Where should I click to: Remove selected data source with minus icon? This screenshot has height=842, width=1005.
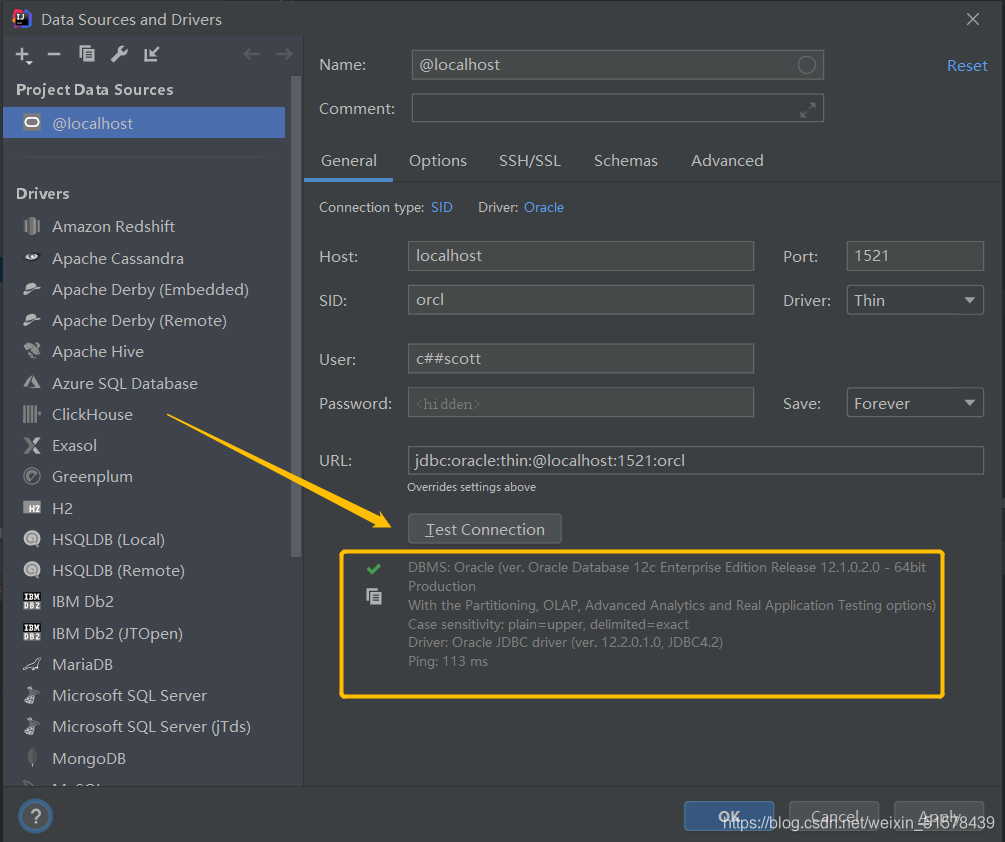pyautogui.click(x=54, y=54)
